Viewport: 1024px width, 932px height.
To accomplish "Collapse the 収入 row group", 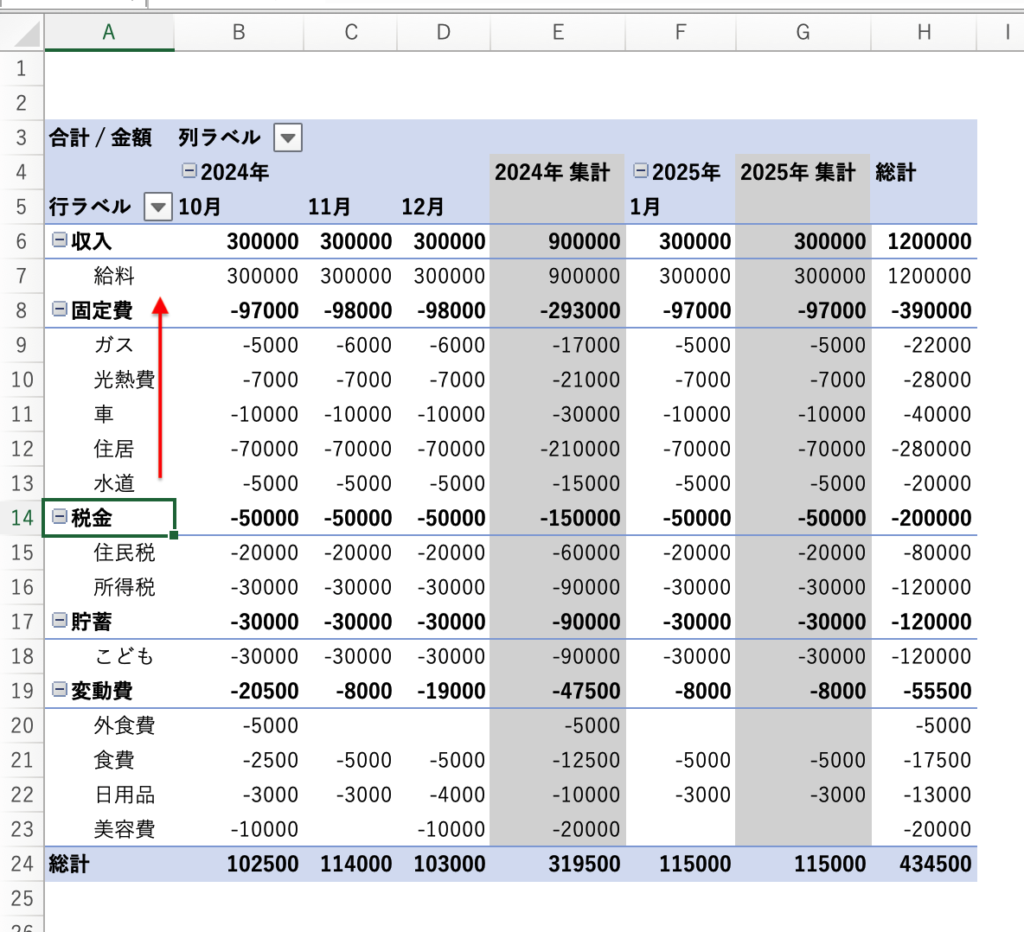I will coord(59,240).
